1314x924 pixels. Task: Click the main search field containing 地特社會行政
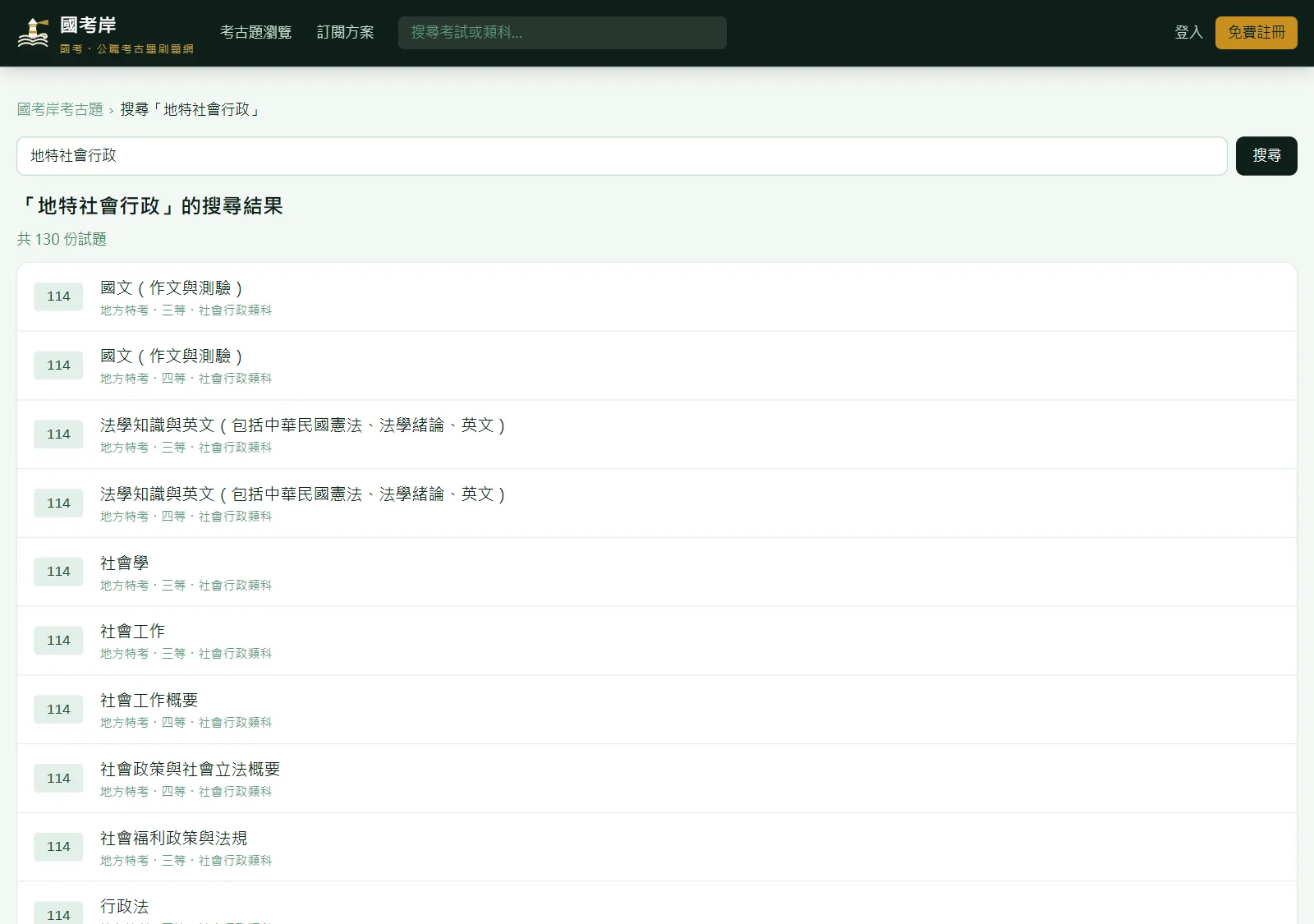point(622,156)
